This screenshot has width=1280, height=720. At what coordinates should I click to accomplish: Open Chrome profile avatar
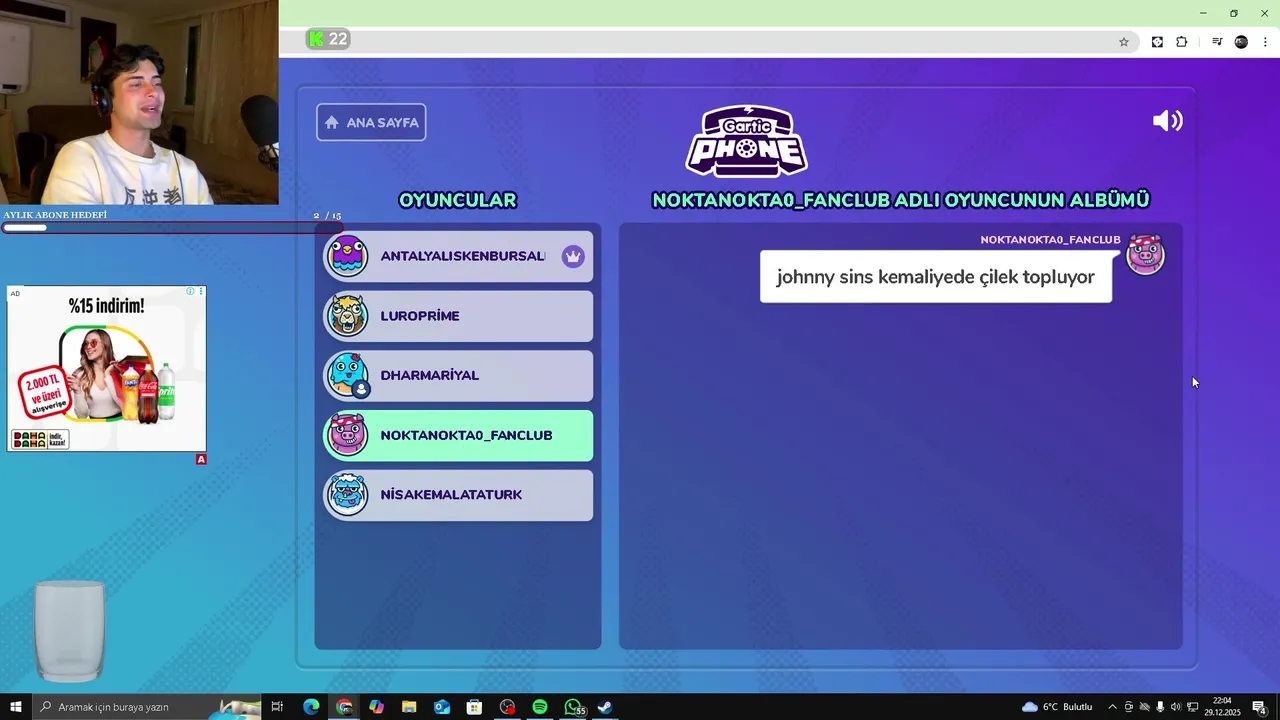coord(1241,42)
